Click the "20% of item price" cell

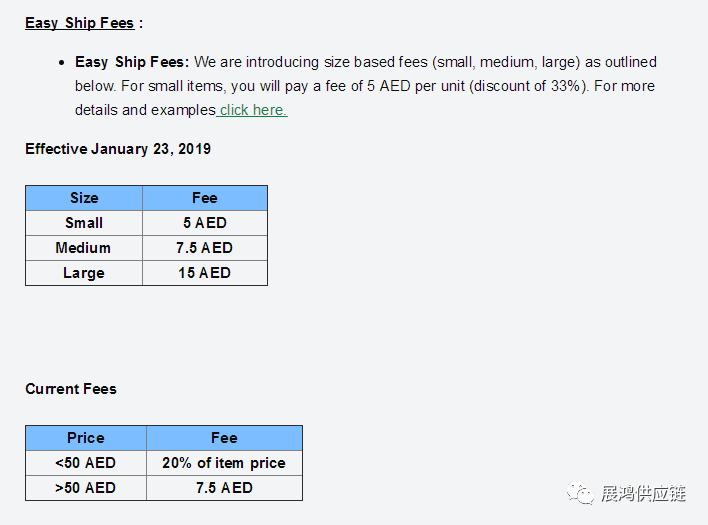click(224, 463)
